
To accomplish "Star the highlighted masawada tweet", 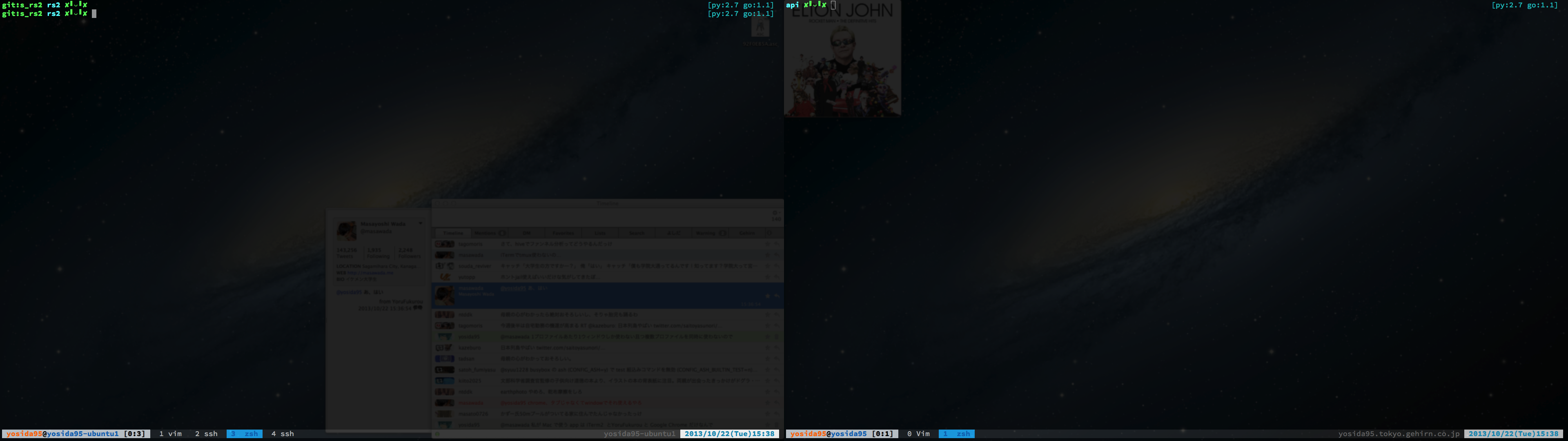I will coord(768,295).
